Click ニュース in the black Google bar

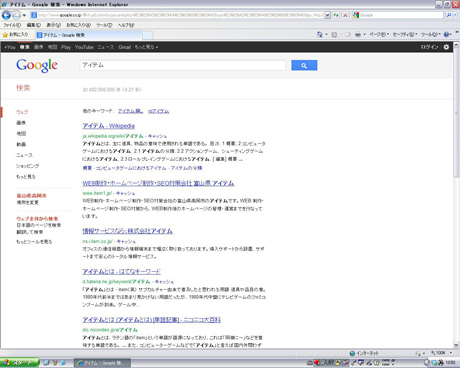coord(106,47)
